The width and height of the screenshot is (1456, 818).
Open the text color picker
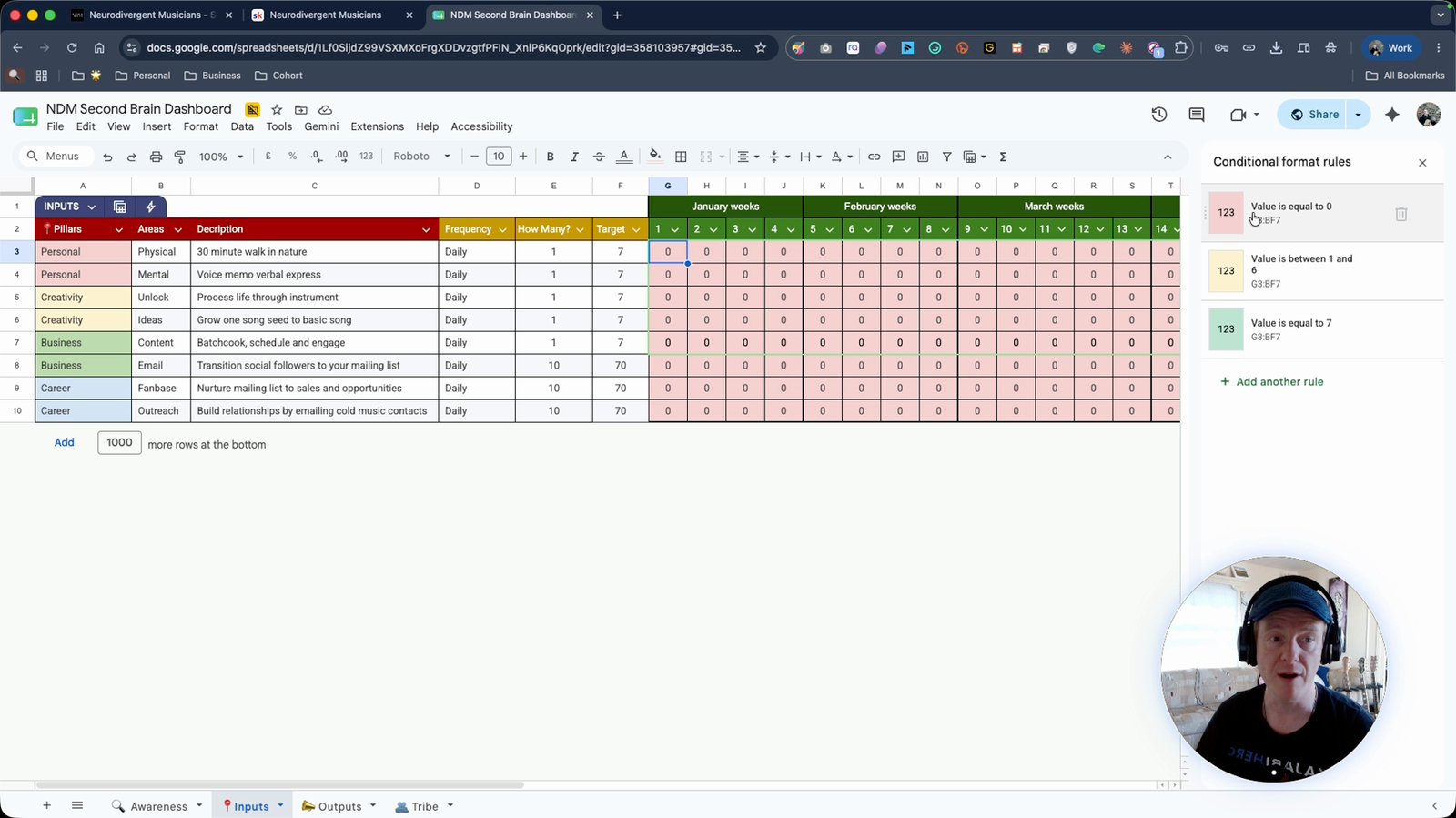point(624,157)
